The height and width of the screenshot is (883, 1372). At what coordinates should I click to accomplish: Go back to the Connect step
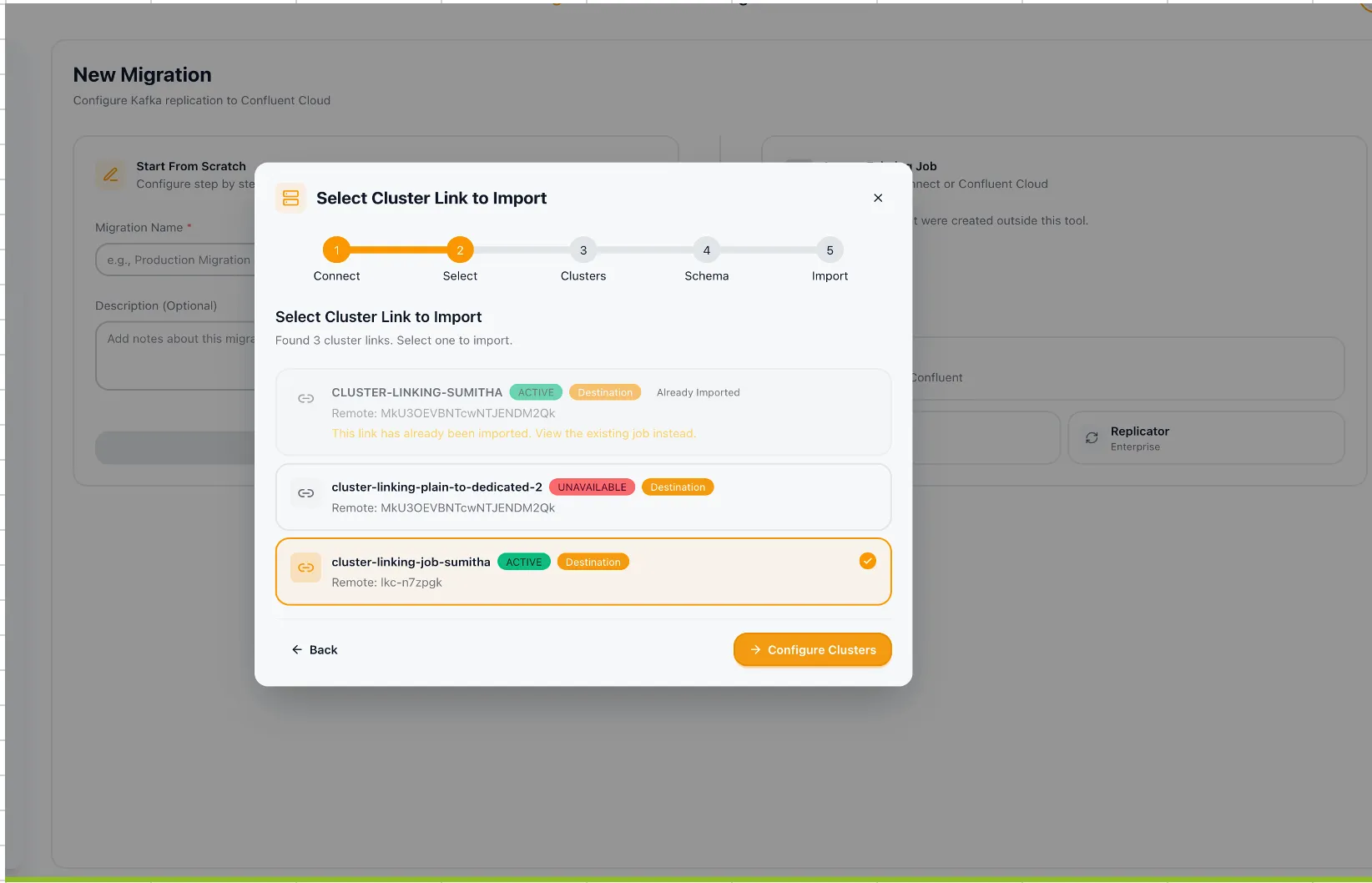pos(336,250)
